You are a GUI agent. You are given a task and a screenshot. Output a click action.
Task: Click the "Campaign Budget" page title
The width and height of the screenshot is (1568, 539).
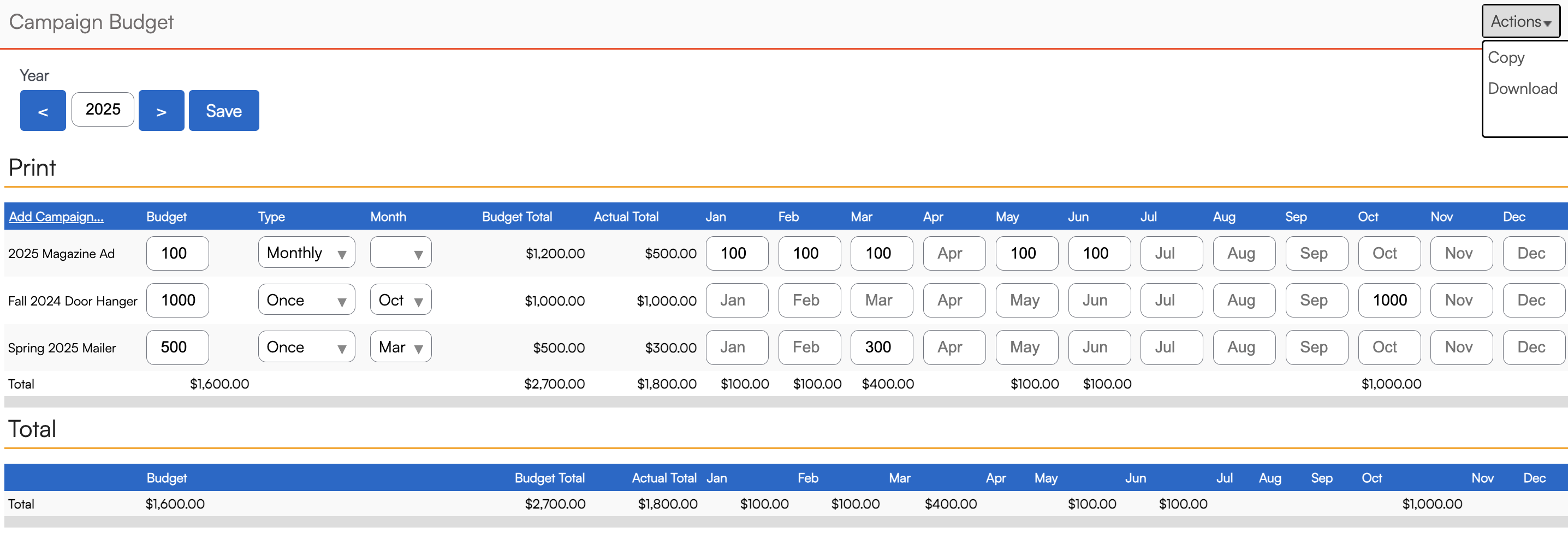coord(91,22)
